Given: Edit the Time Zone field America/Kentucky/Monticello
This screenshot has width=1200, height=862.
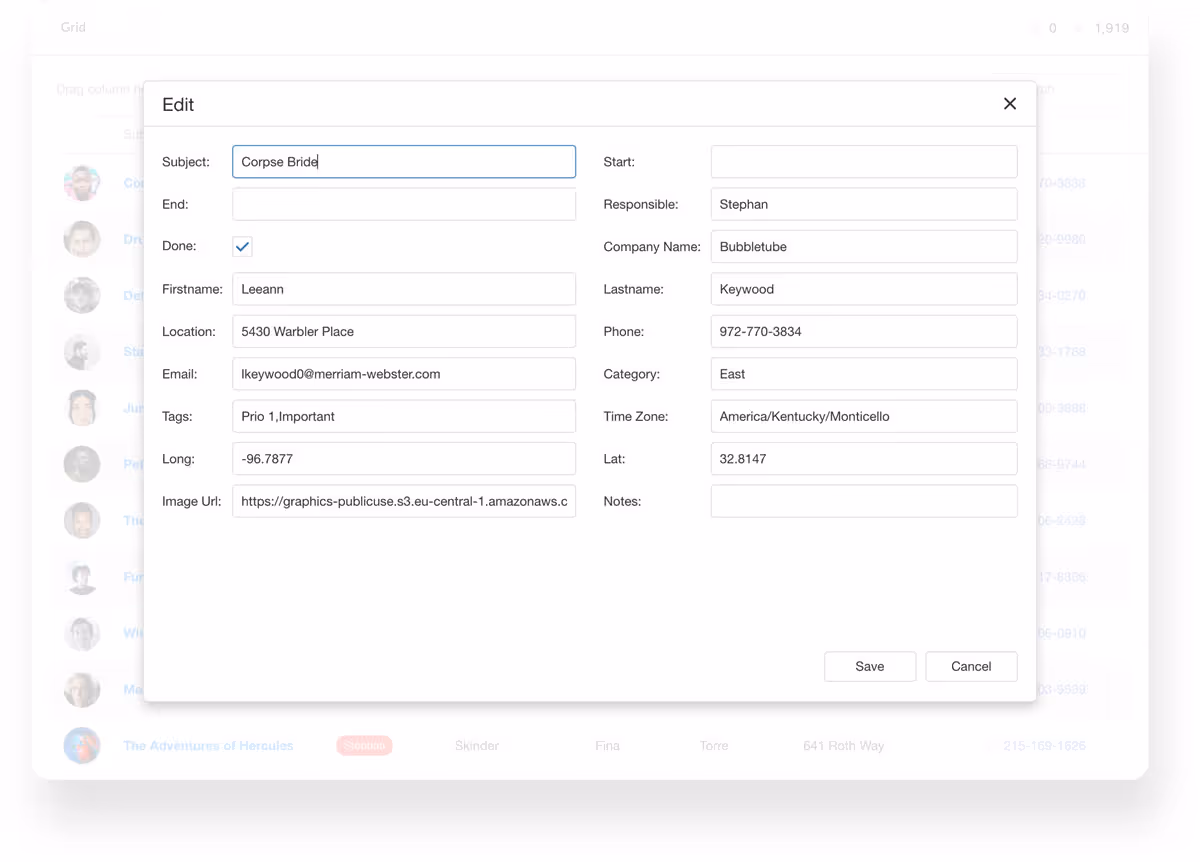Looking at the screenshot, I should [864, 417].
